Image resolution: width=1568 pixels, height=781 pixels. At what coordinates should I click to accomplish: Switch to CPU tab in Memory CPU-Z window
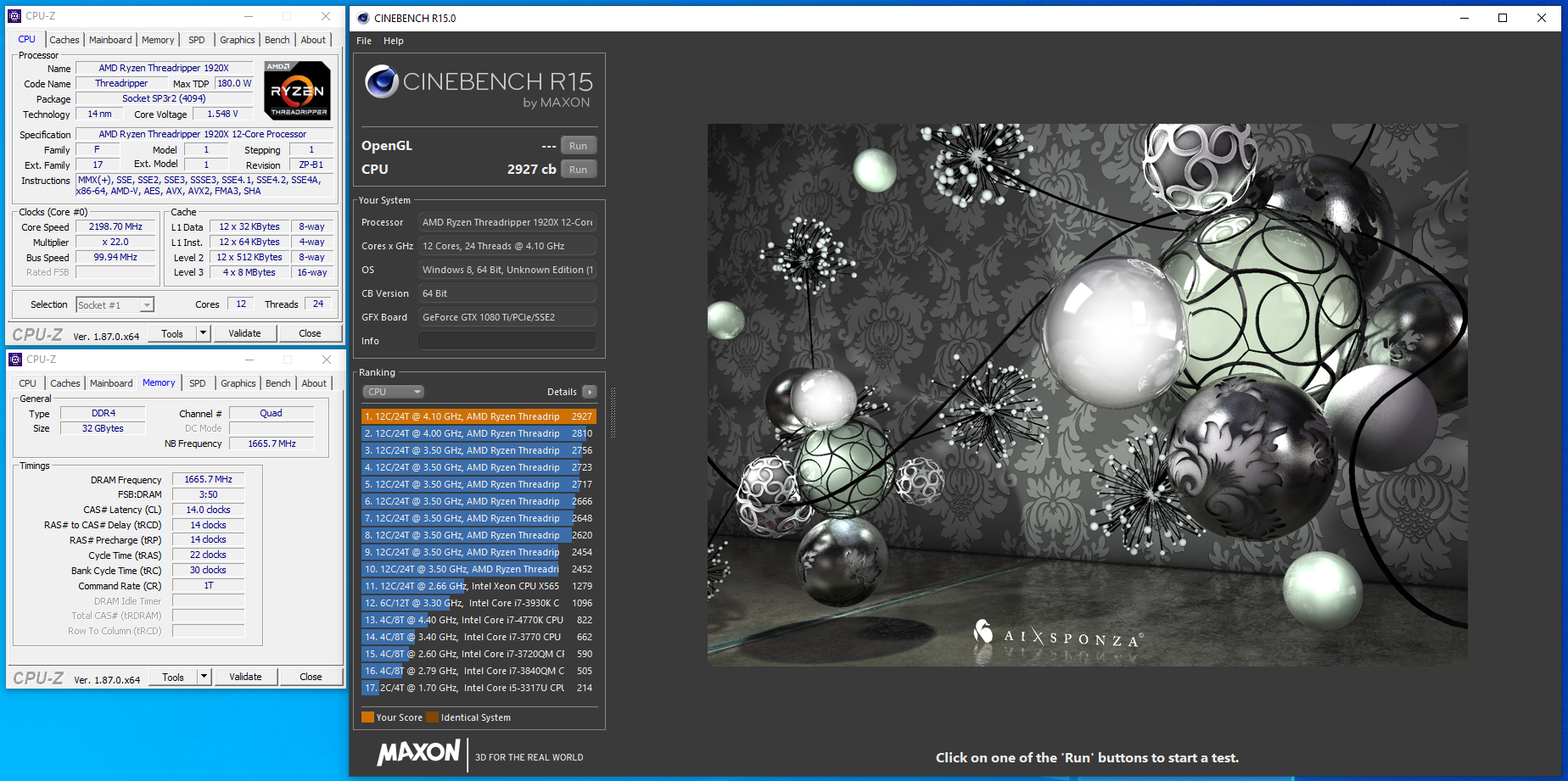(x=28, y=383)
